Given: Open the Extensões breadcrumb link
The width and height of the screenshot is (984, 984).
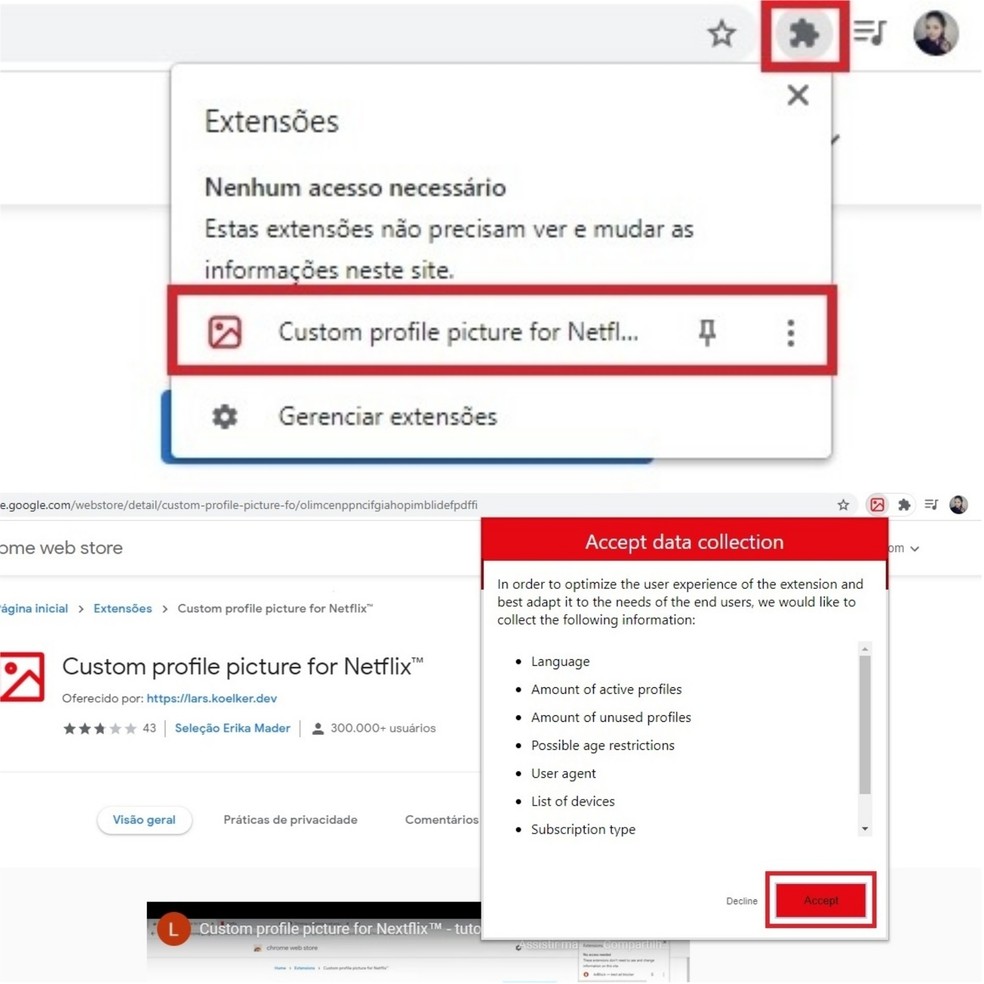Looking at the screenshot, I should (x=122, y=609).
